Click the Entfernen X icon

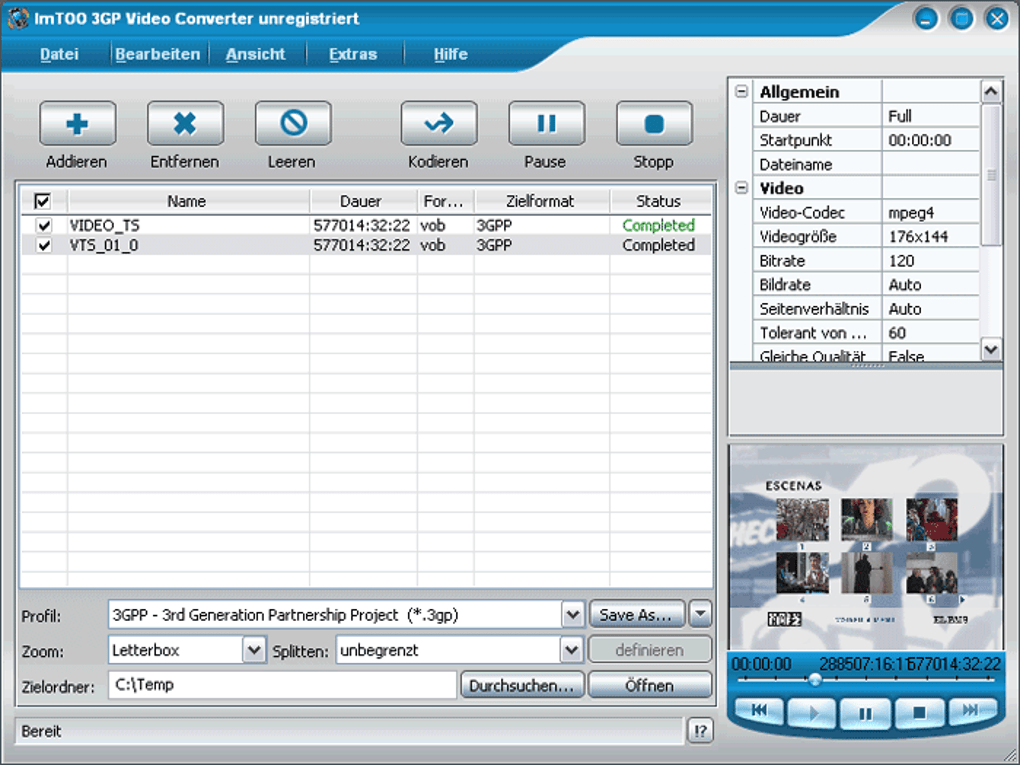click(x=185, y=124)
